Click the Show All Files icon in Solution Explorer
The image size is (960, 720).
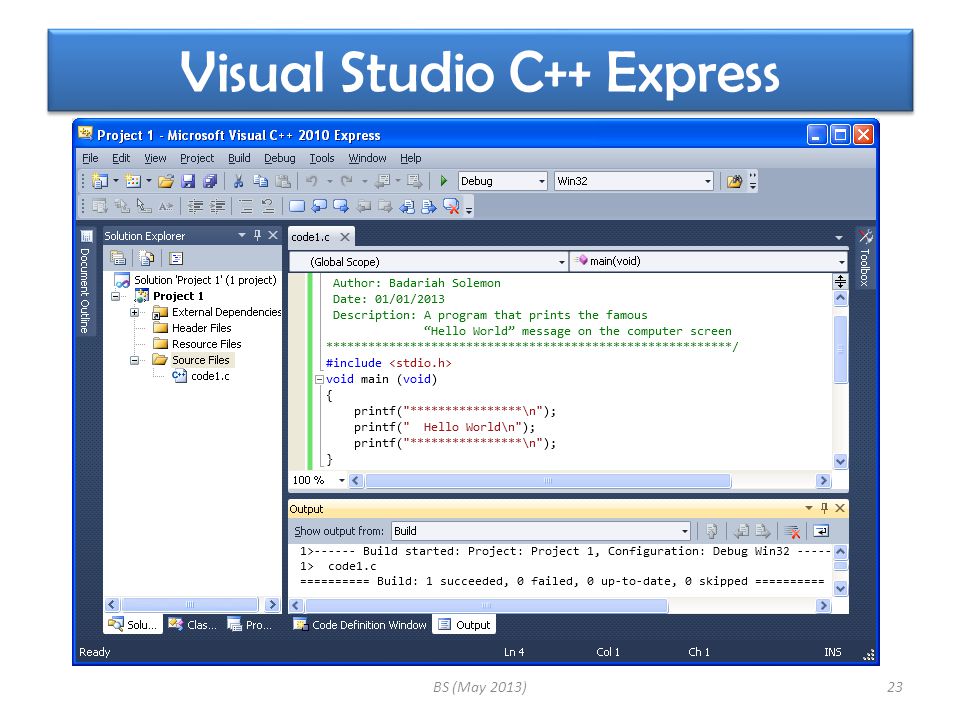146,258
